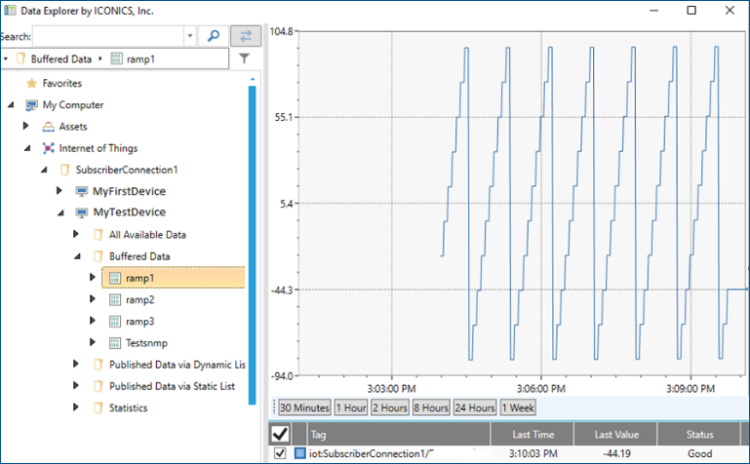Click the Assets node icon
This screenshot has height=464, width=750.
click(x=48, y=127)
